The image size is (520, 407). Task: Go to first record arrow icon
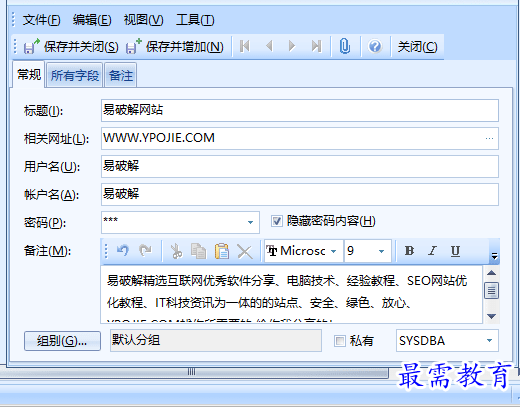(245, 46)
